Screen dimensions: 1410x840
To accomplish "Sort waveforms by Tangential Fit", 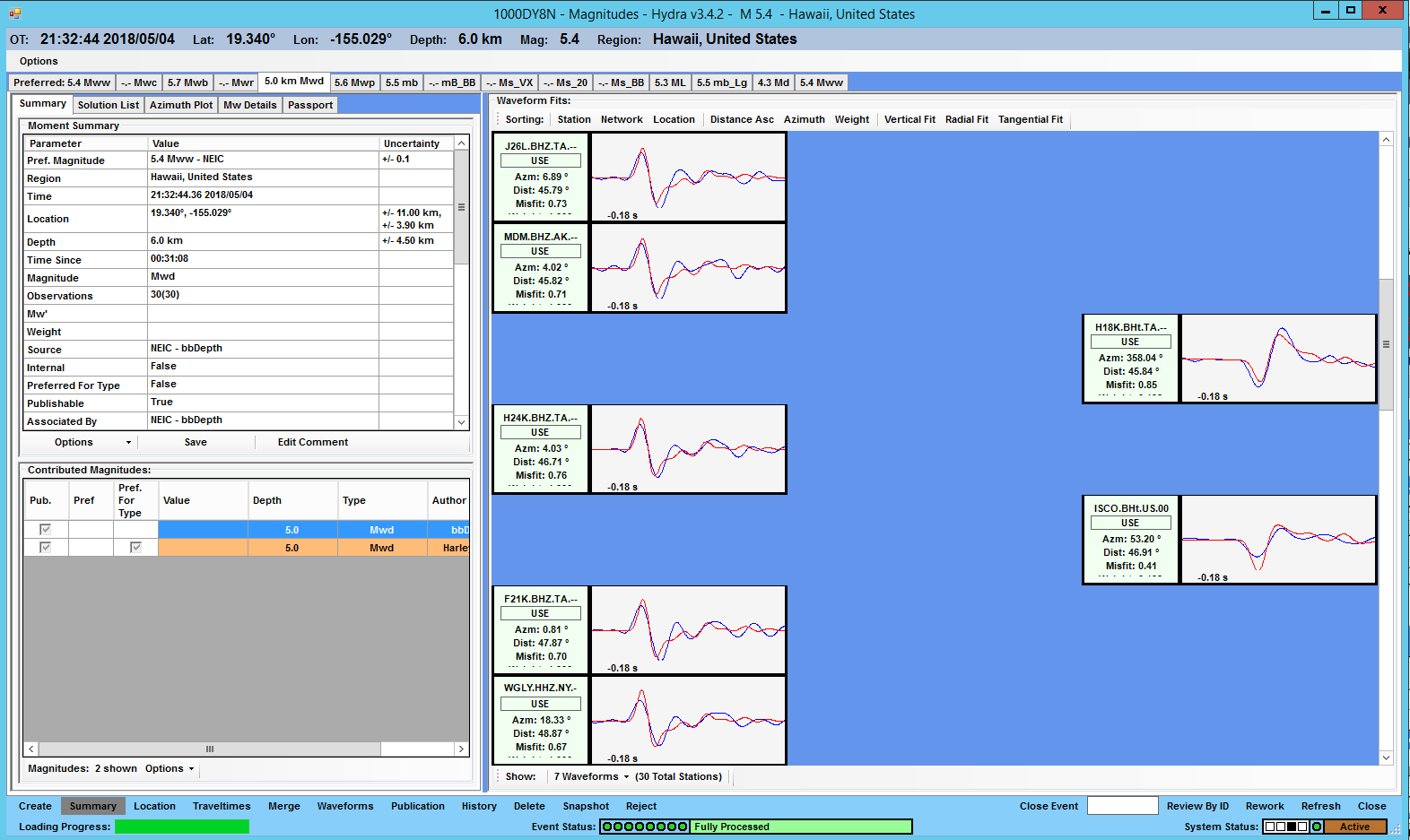I will coord(1031,119).
